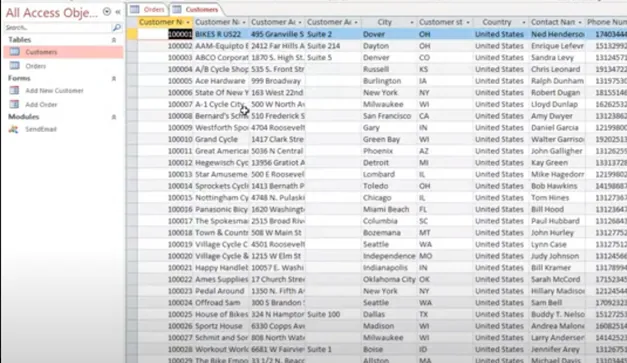Click the 'Tom Hines' contact cell
627x363 pixels.
[557, 197]
